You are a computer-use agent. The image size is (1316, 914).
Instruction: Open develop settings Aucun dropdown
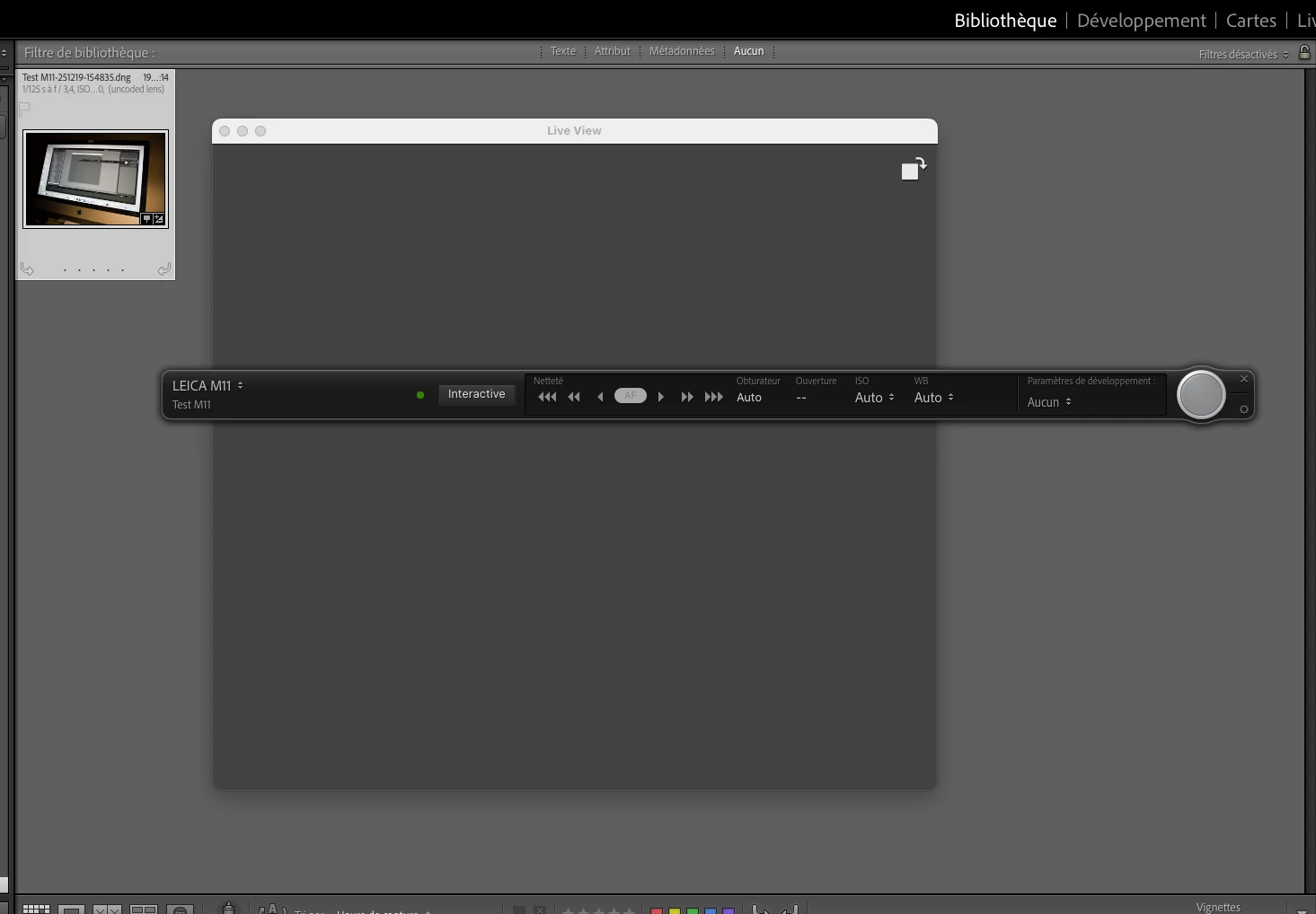click(1049, 402)
